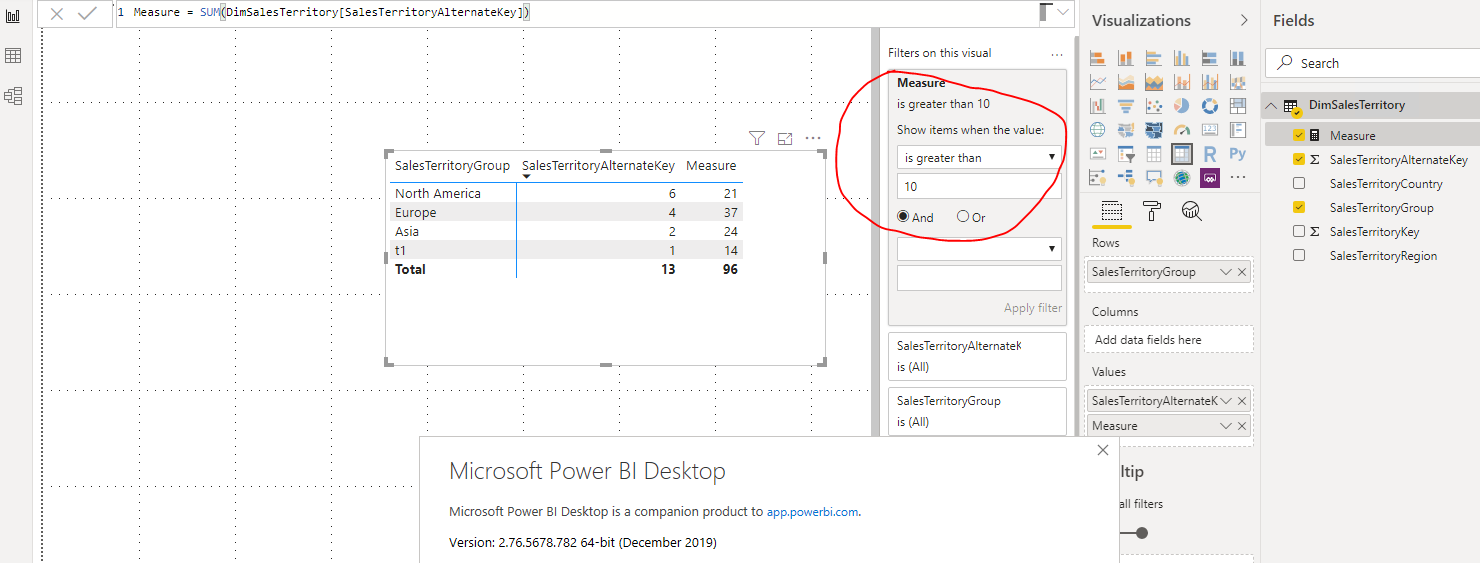
Task: Open the Fields well tab
Action: (1112, 210)
